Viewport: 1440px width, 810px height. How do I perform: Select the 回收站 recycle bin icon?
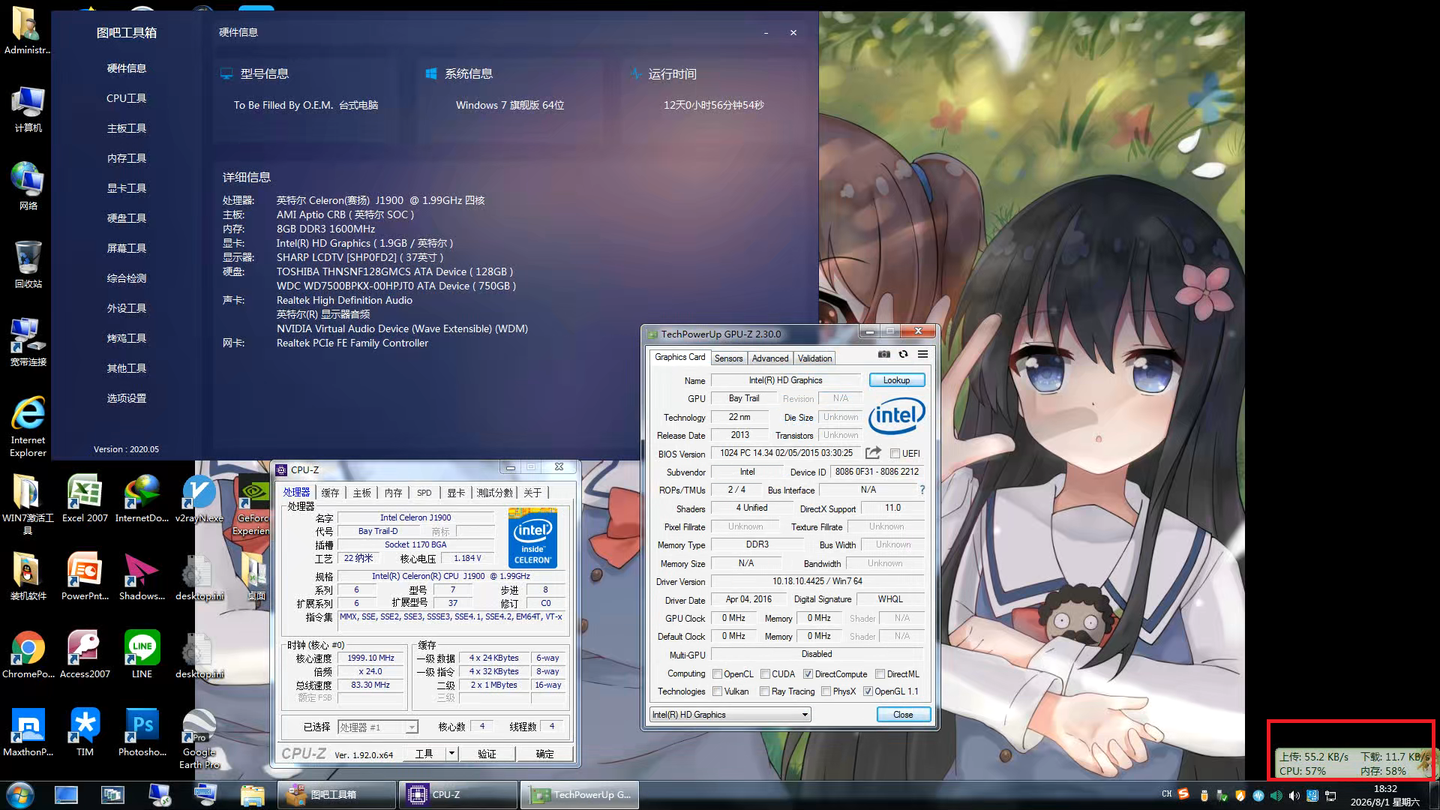pyautogui.click(x=28, y=265)
